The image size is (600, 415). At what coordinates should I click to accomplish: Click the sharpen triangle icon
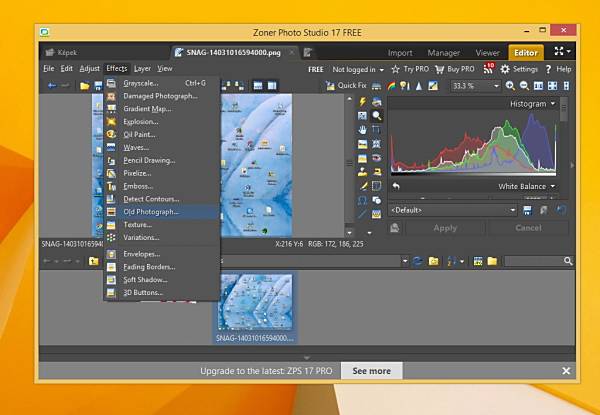coord(419,86)
